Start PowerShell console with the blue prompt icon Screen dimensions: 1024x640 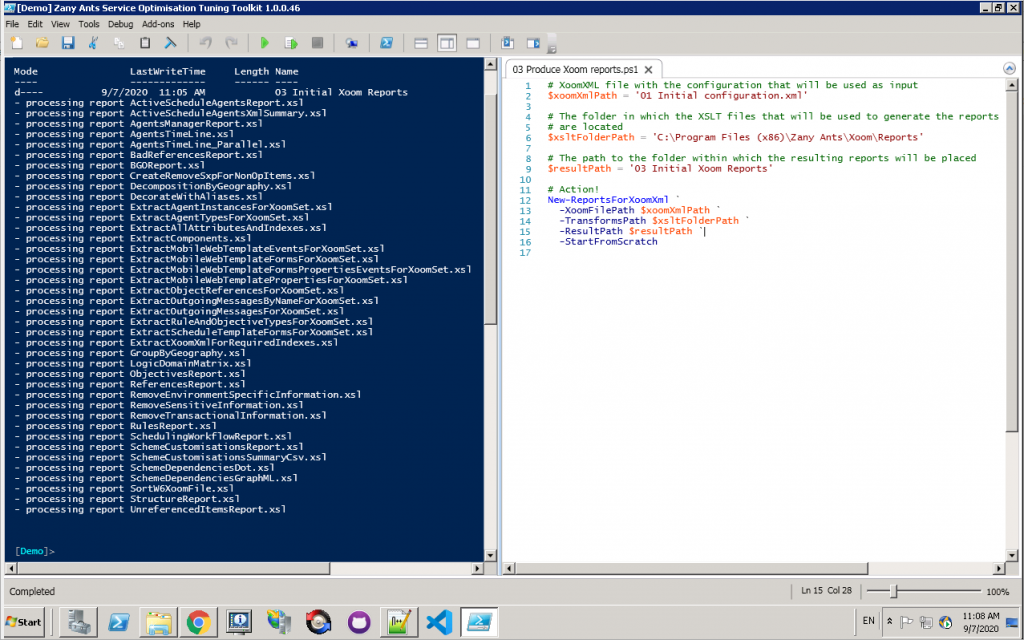coord(387,43)
